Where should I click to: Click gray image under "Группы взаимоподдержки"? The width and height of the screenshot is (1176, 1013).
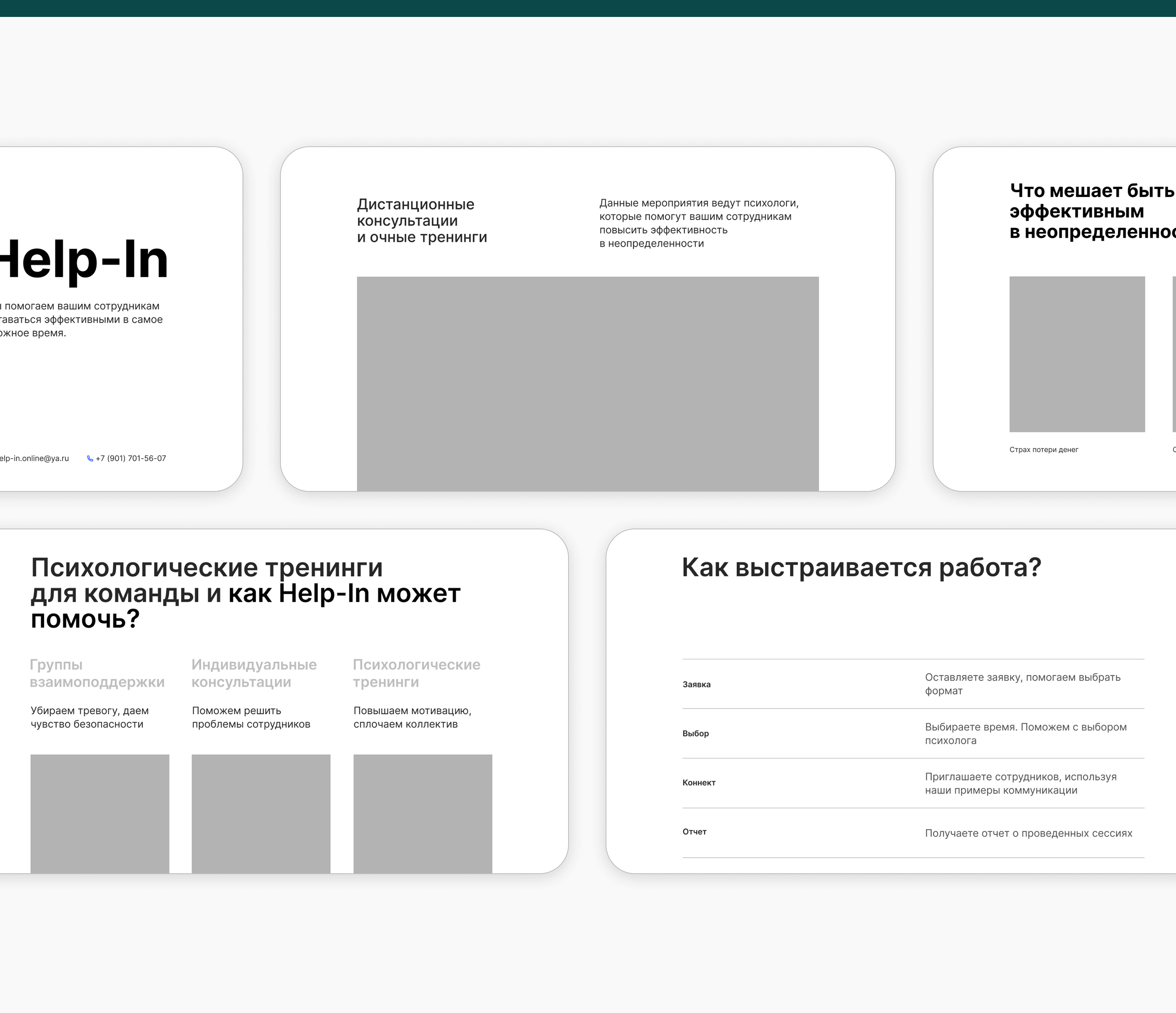pos(100,813)
